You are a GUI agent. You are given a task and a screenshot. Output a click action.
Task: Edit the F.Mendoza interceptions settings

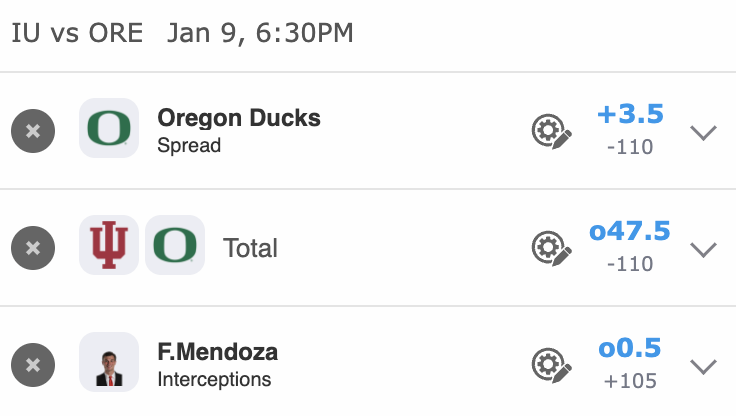551,365
